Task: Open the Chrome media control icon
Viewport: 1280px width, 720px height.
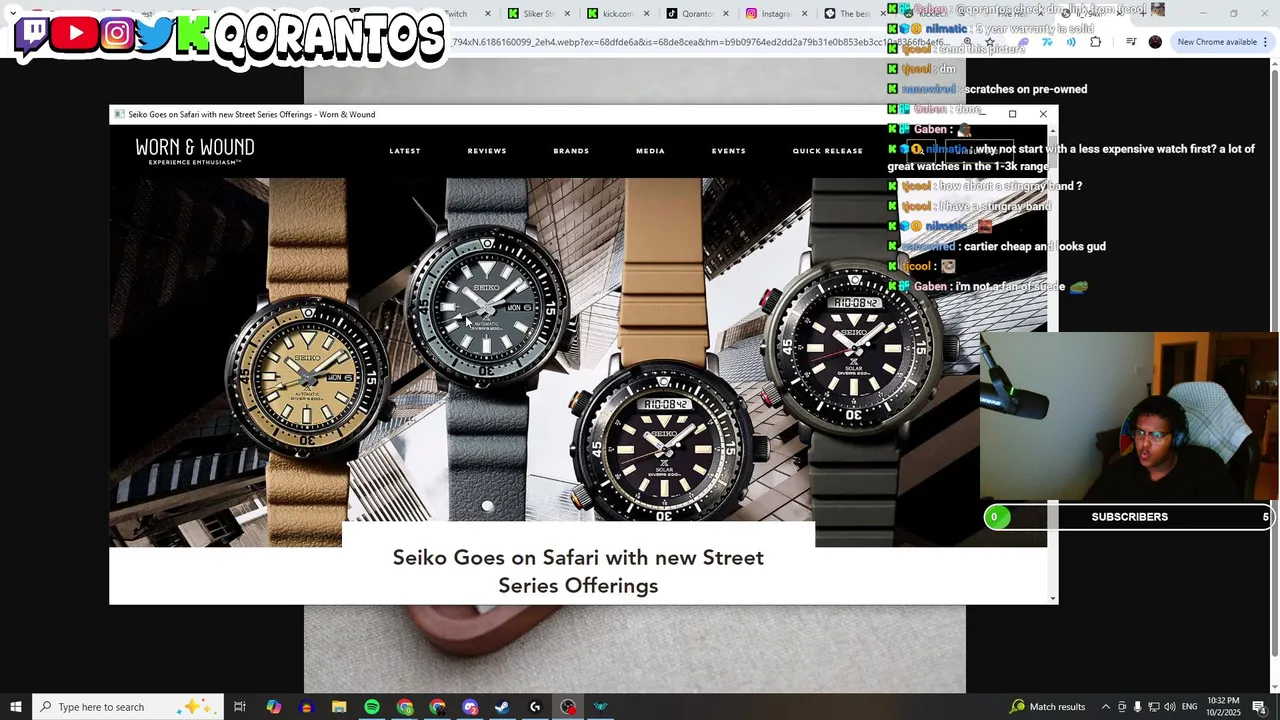Action: coord(1131,42)
